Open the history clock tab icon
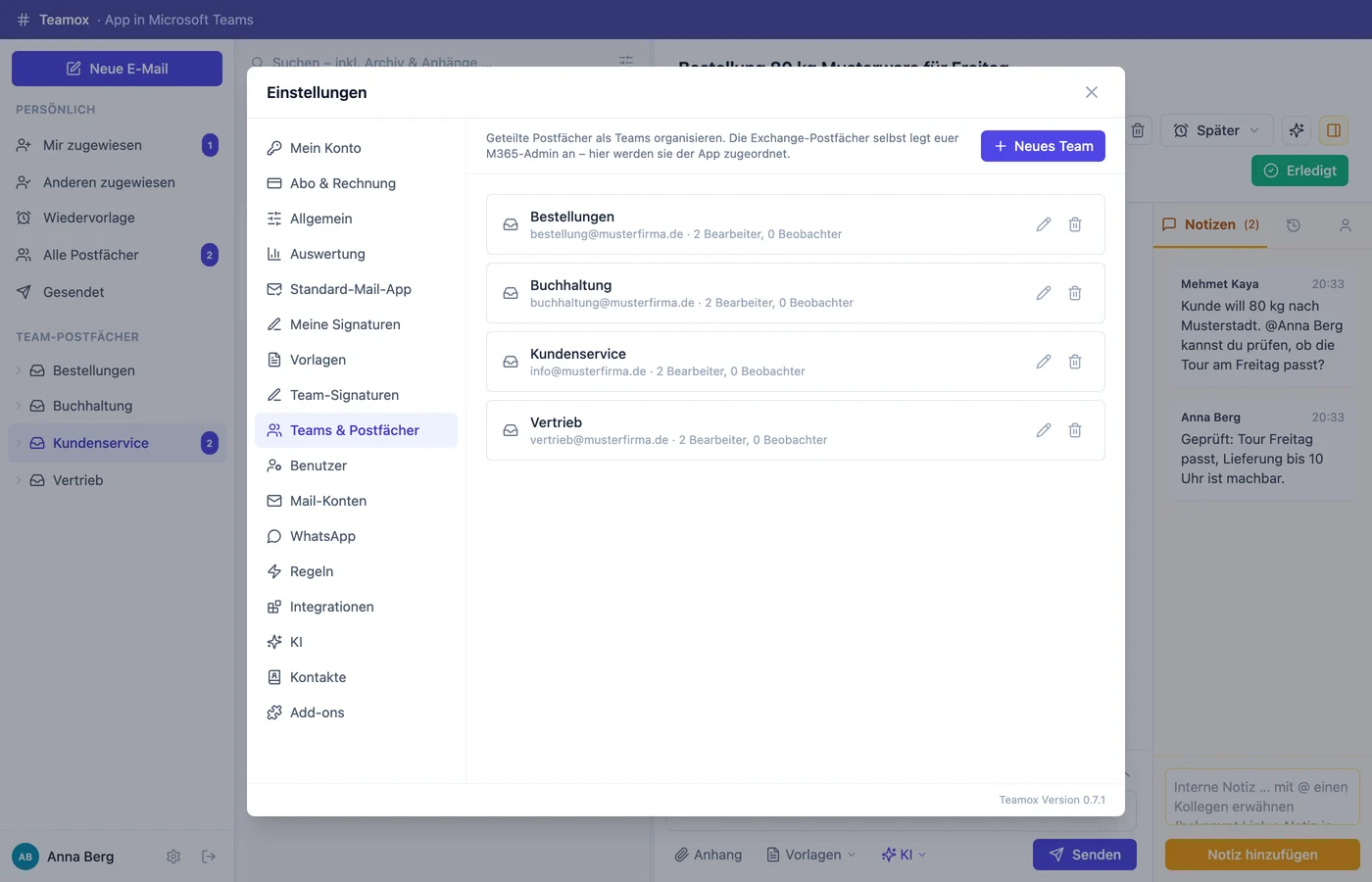Screen dimensions: 1372x882 [1294, 225]
